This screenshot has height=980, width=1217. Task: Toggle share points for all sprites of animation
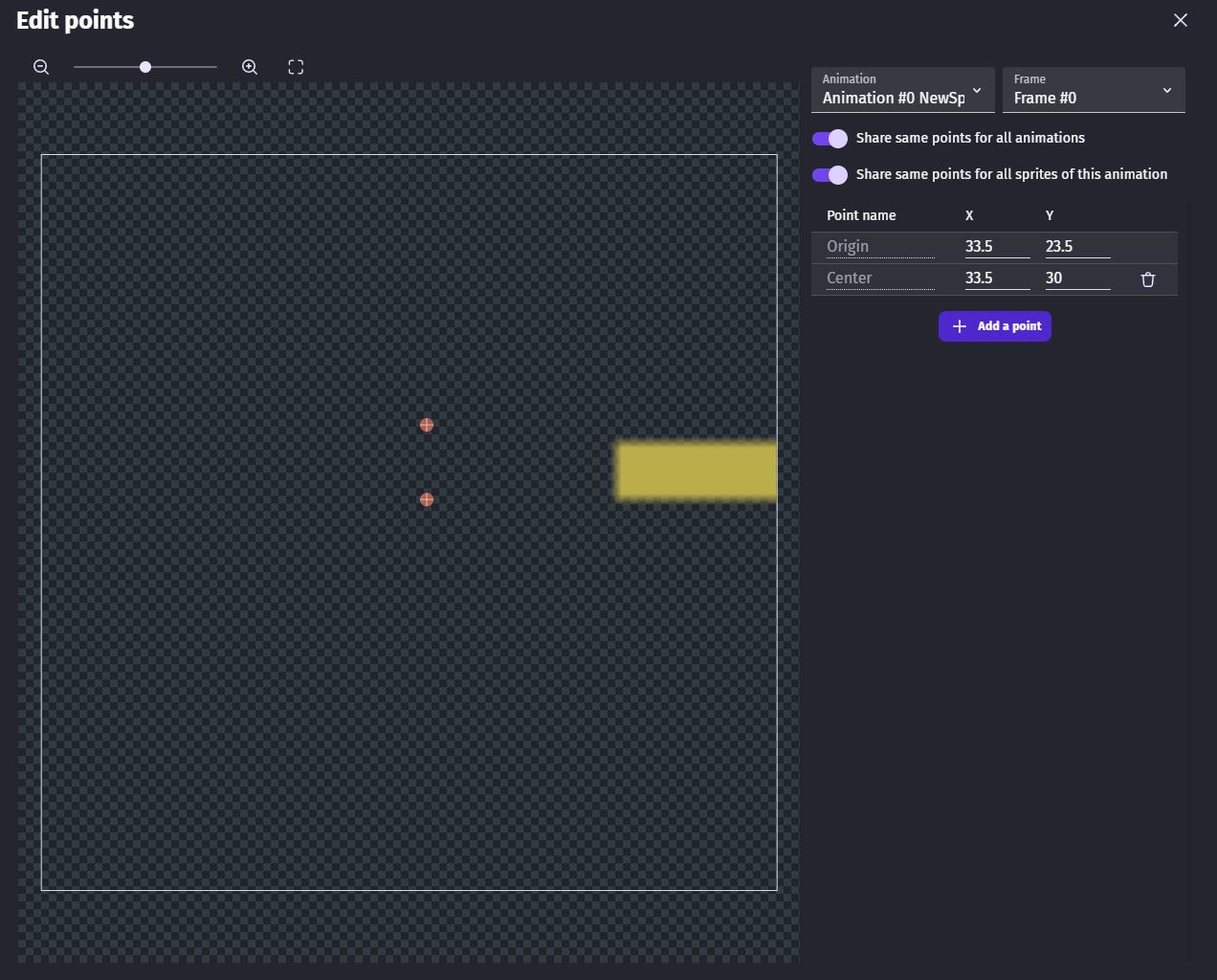(x=830, y=175)
